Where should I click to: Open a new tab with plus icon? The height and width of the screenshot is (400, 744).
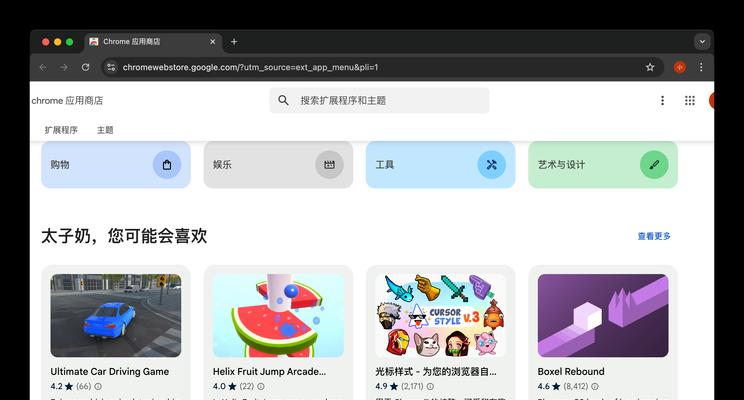point(234,42)
